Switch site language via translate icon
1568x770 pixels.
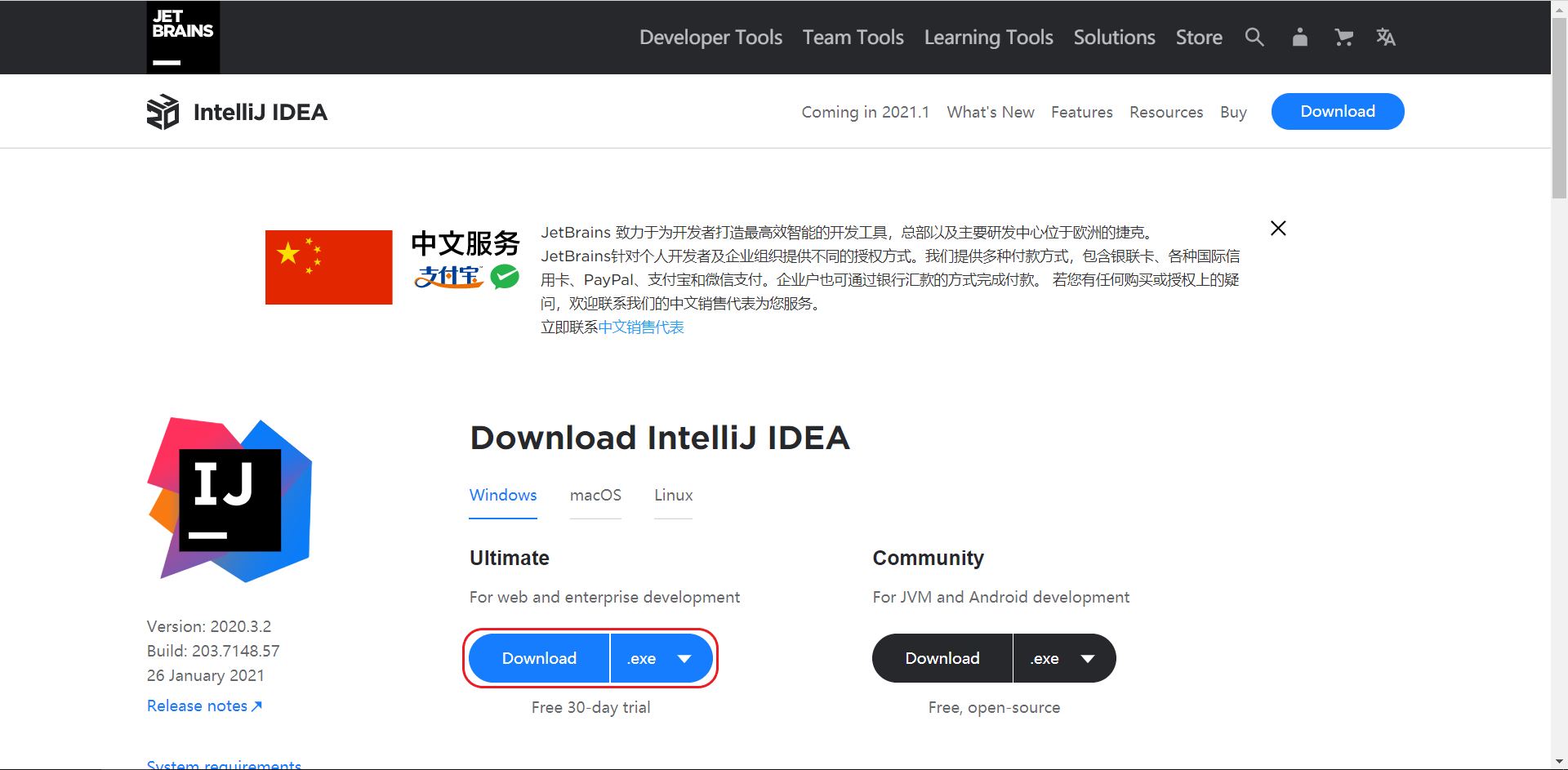point(1386,37)
